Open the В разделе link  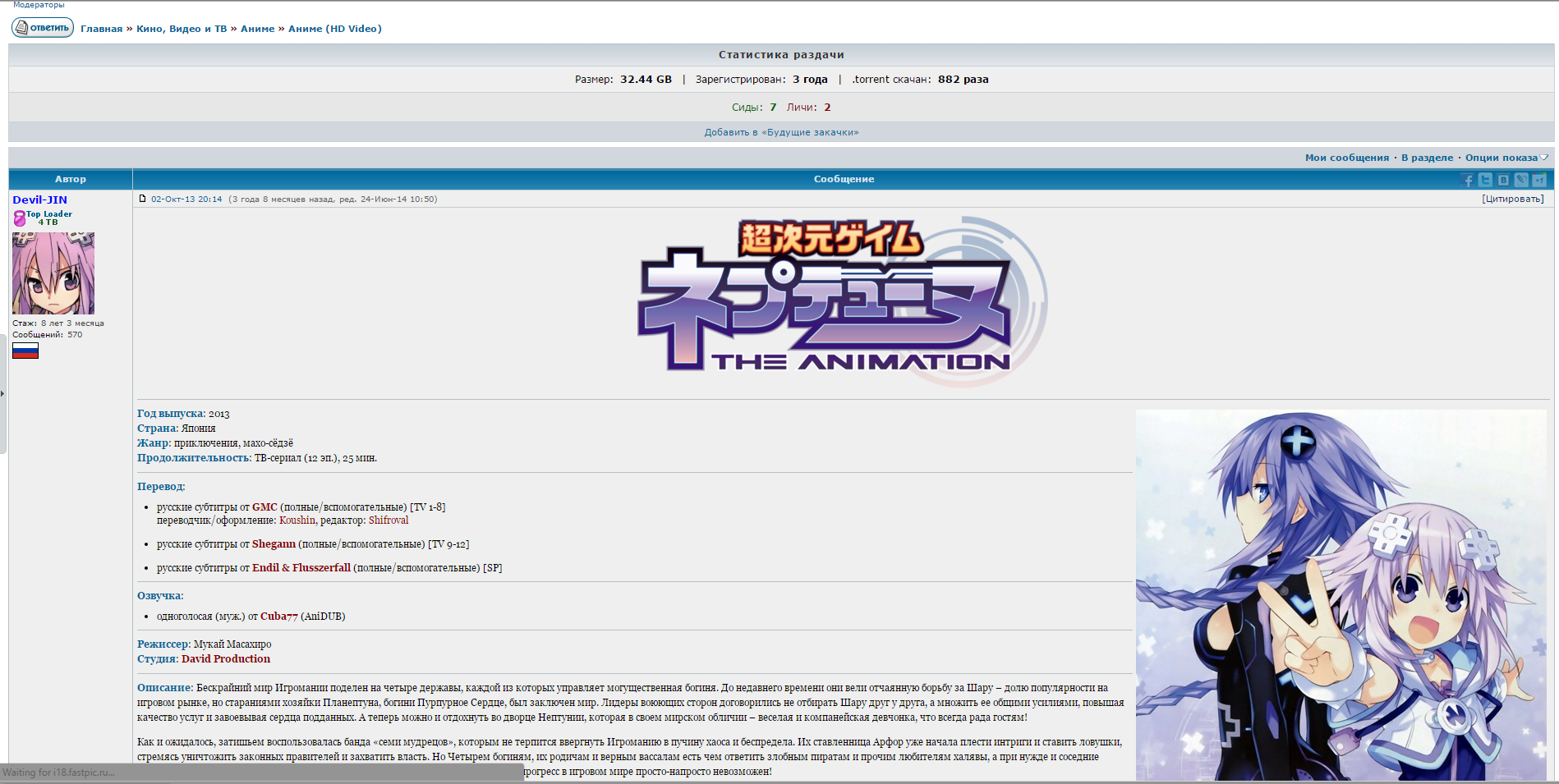coord(1427,158)
